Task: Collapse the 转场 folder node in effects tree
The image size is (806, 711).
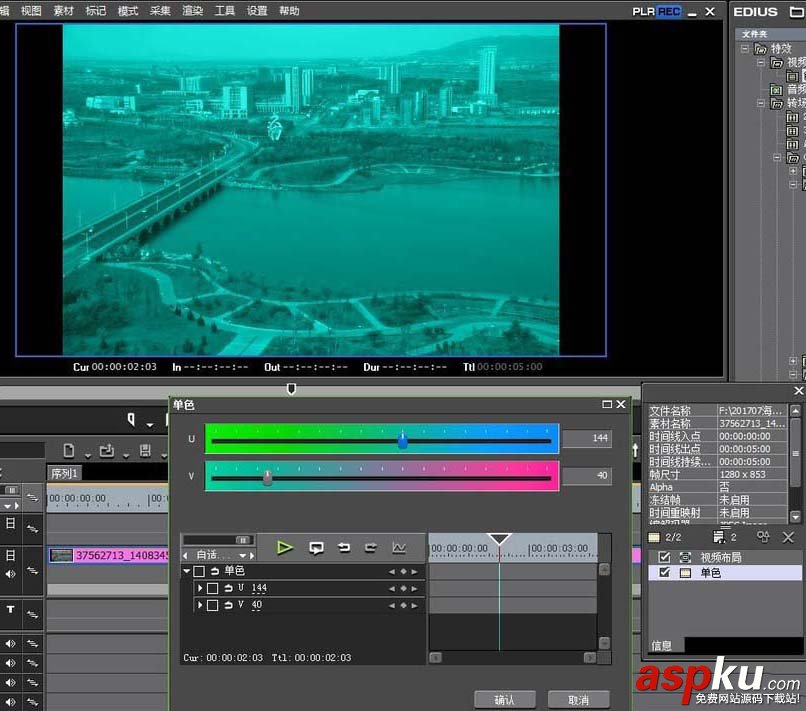Action: (x=761, y=103)
